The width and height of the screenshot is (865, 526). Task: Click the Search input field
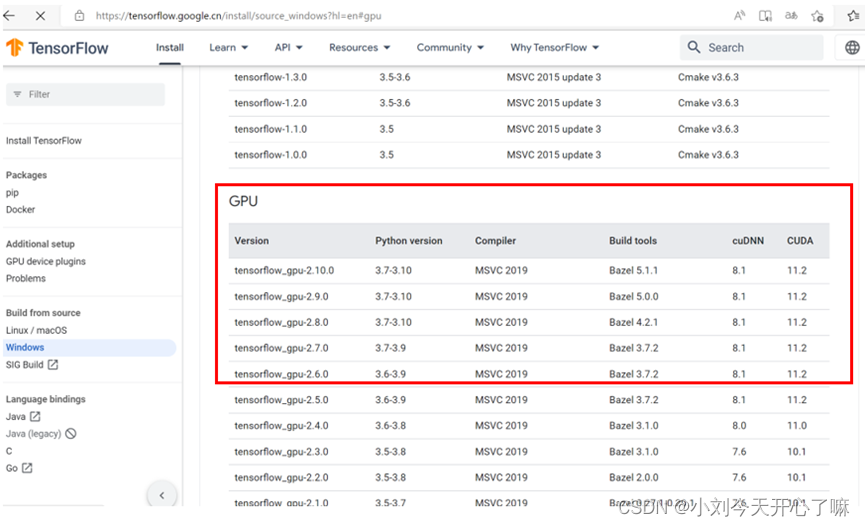[x=751, y=47]
